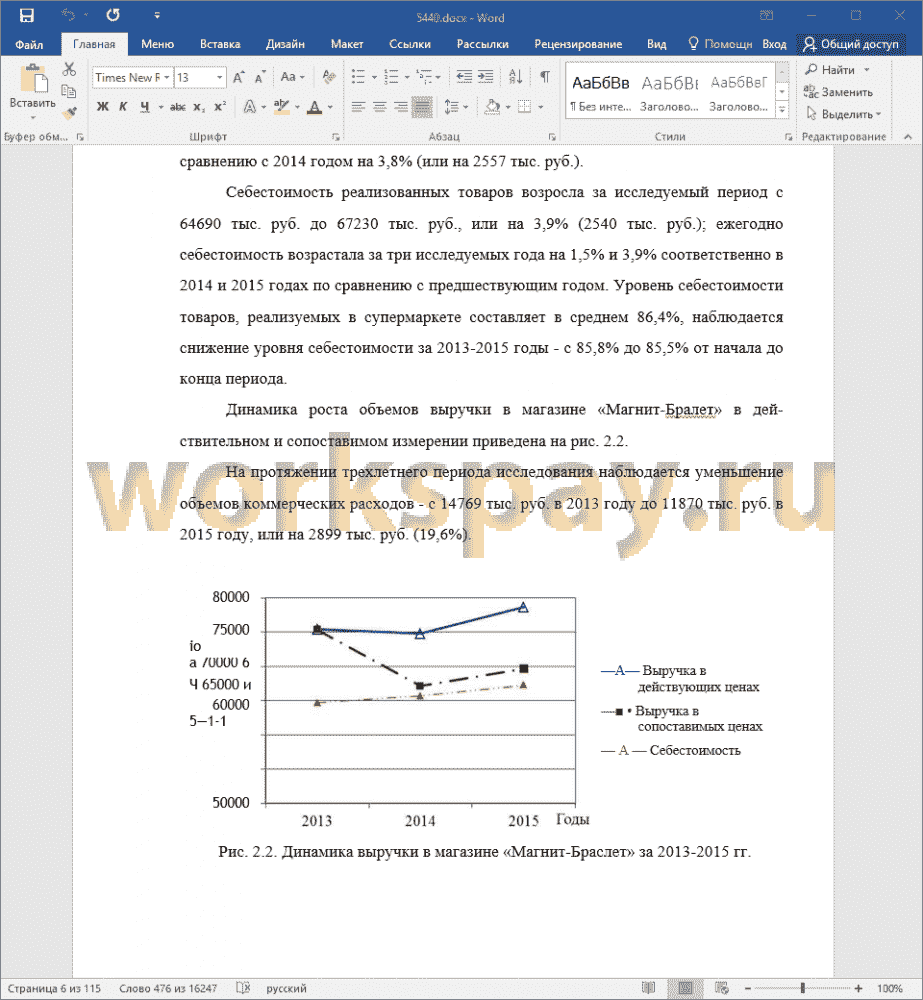The image size is (923, 1000).
Task: Click the русский language indicator
Action: (286, 988)
